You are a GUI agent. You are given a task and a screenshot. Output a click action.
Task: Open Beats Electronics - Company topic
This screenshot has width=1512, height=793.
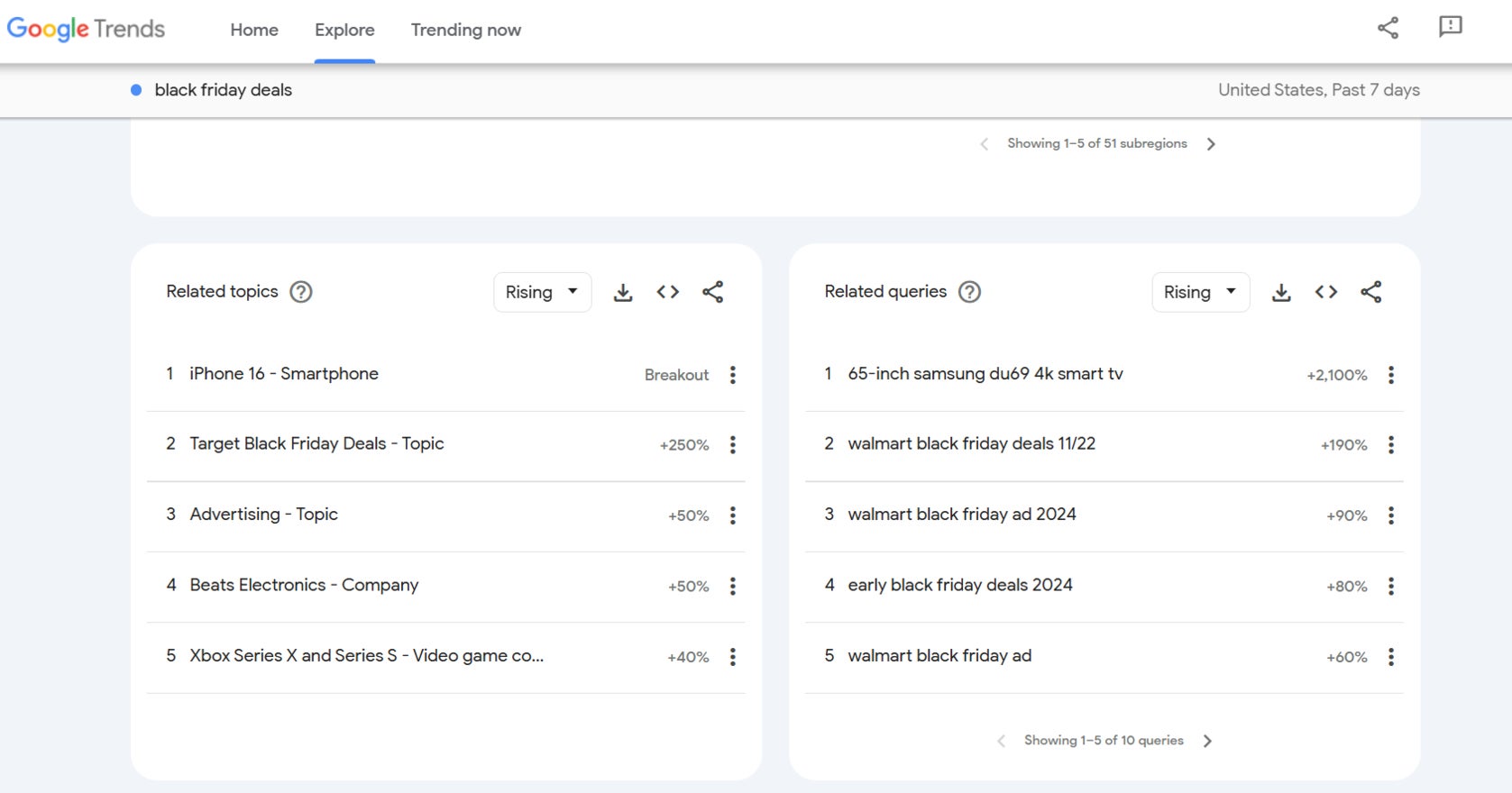point(304,585)
